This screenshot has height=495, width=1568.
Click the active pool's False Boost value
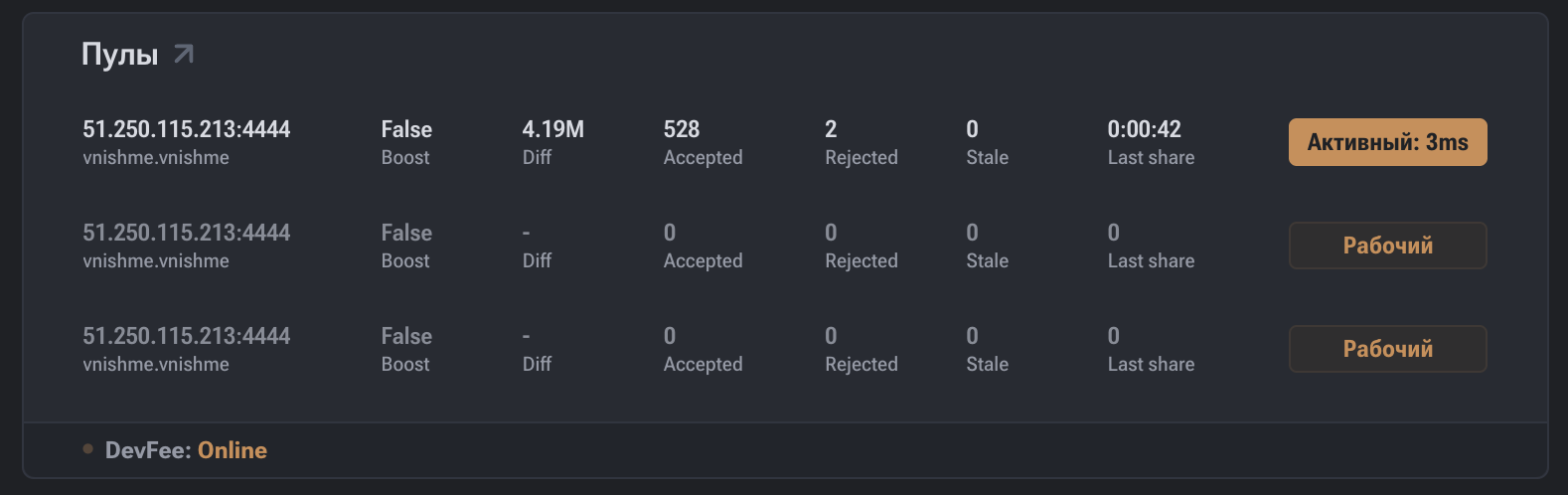tap(406, 129)
